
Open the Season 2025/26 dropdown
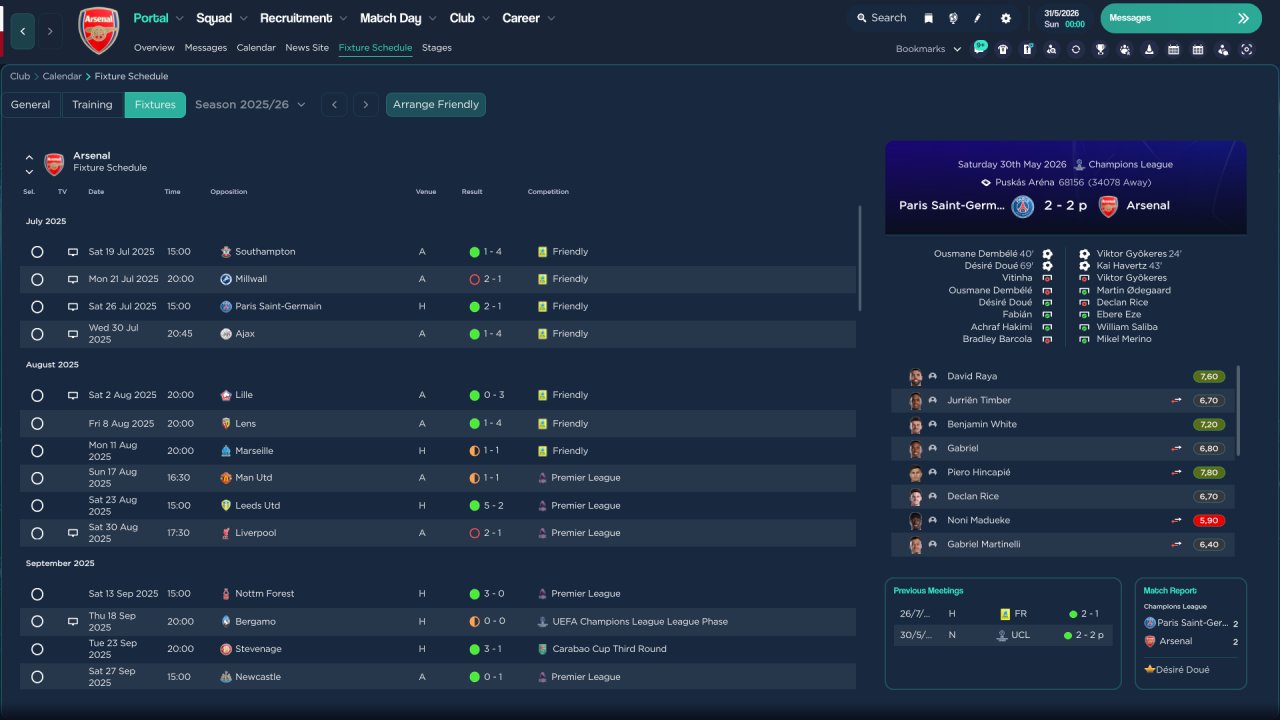pyautogui.click(x=250, y=105)
